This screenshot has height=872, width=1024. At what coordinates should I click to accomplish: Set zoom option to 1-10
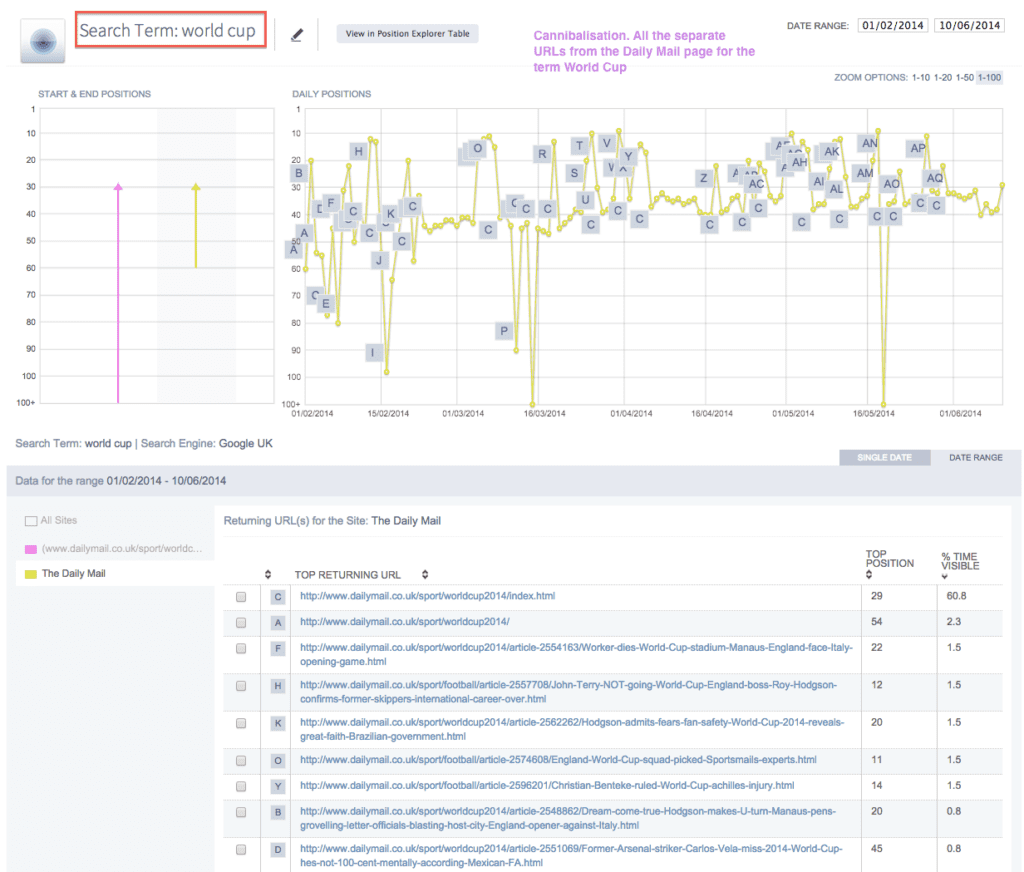coord(921,77)
